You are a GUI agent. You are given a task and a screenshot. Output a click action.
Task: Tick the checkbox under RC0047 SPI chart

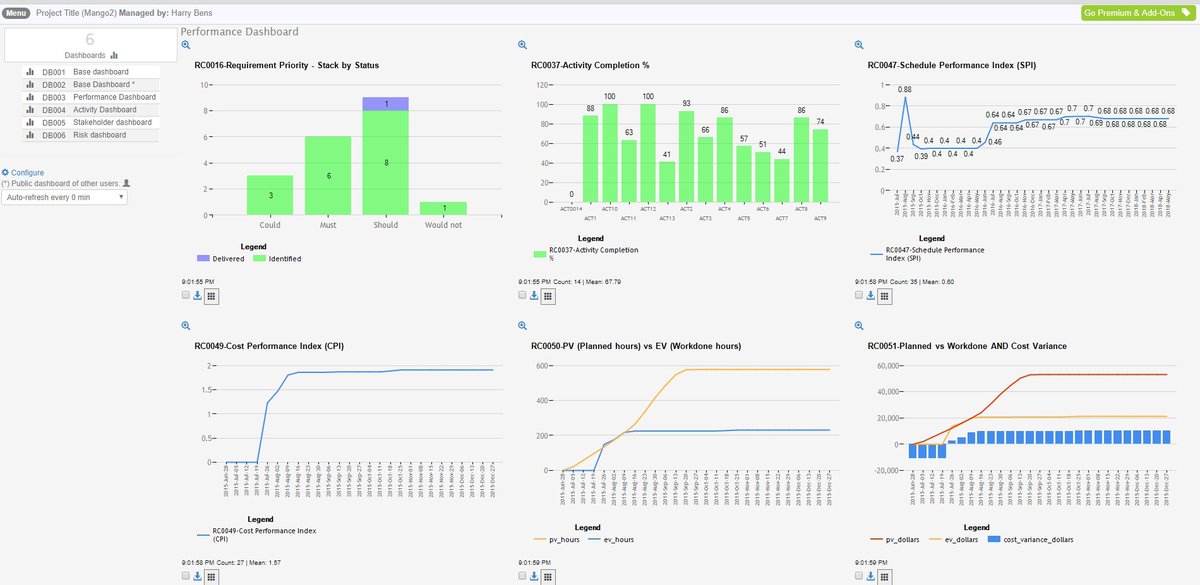(x=857, y=296)
